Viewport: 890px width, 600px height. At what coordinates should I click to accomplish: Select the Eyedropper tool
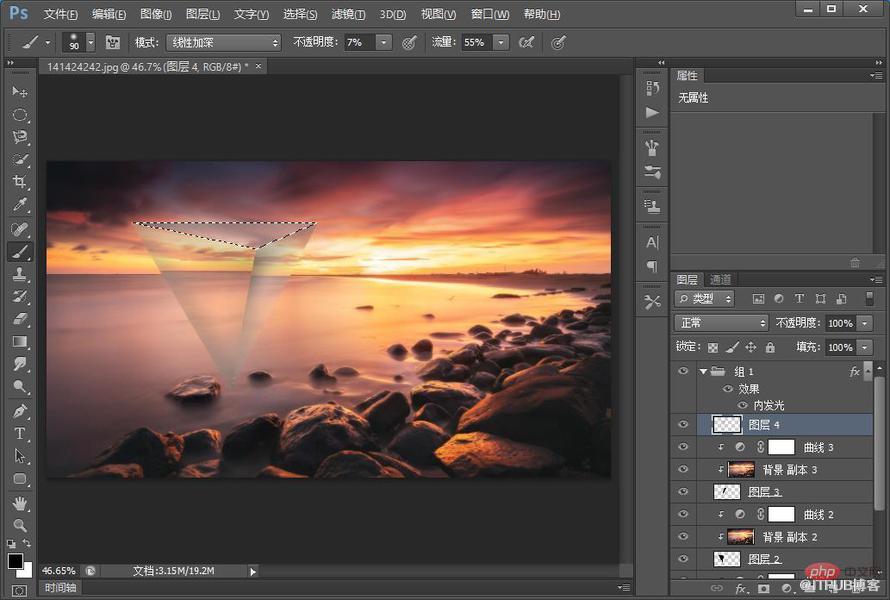click(19, 205)
